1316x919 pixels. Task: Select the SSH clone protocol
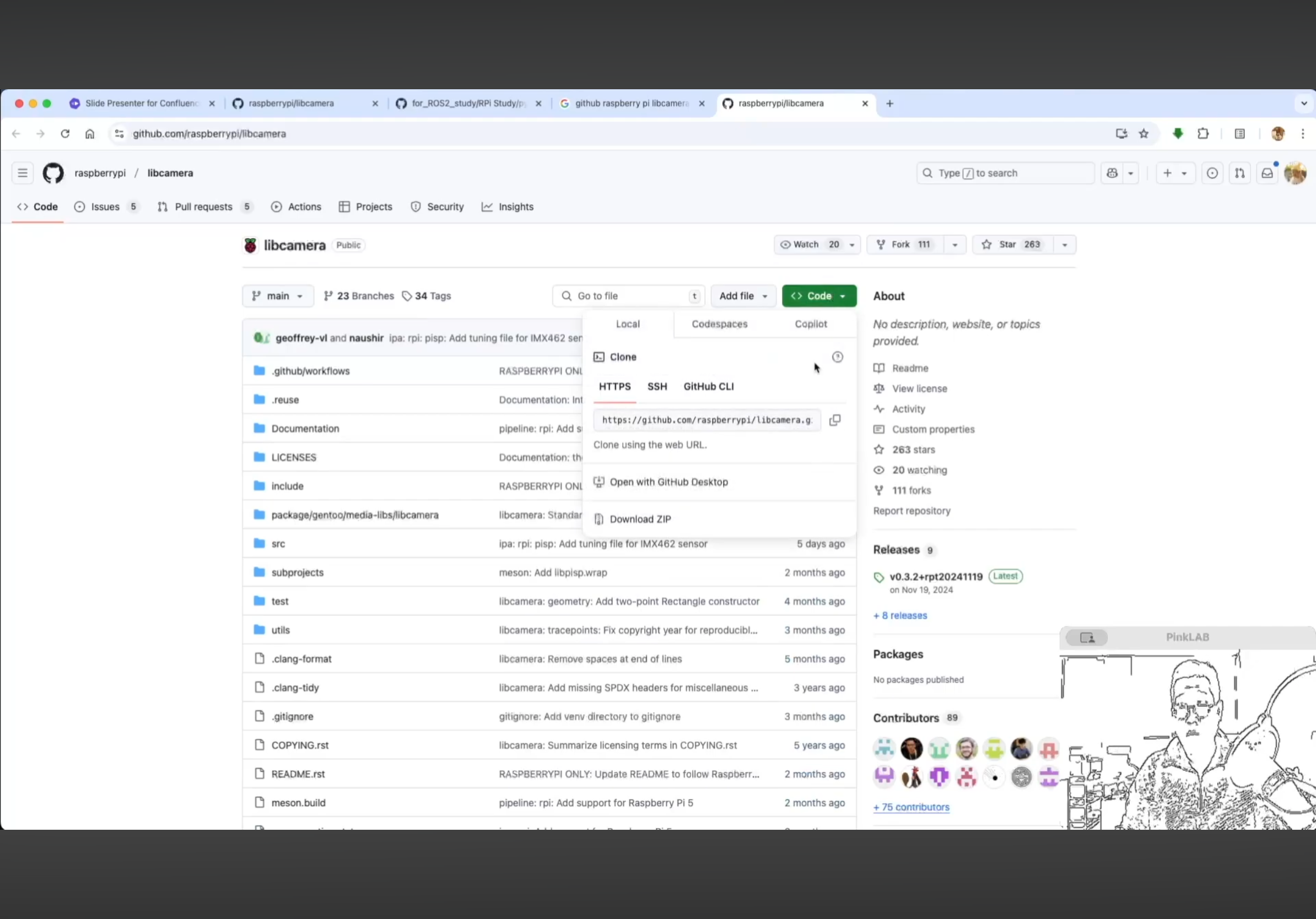pos(657,387)
